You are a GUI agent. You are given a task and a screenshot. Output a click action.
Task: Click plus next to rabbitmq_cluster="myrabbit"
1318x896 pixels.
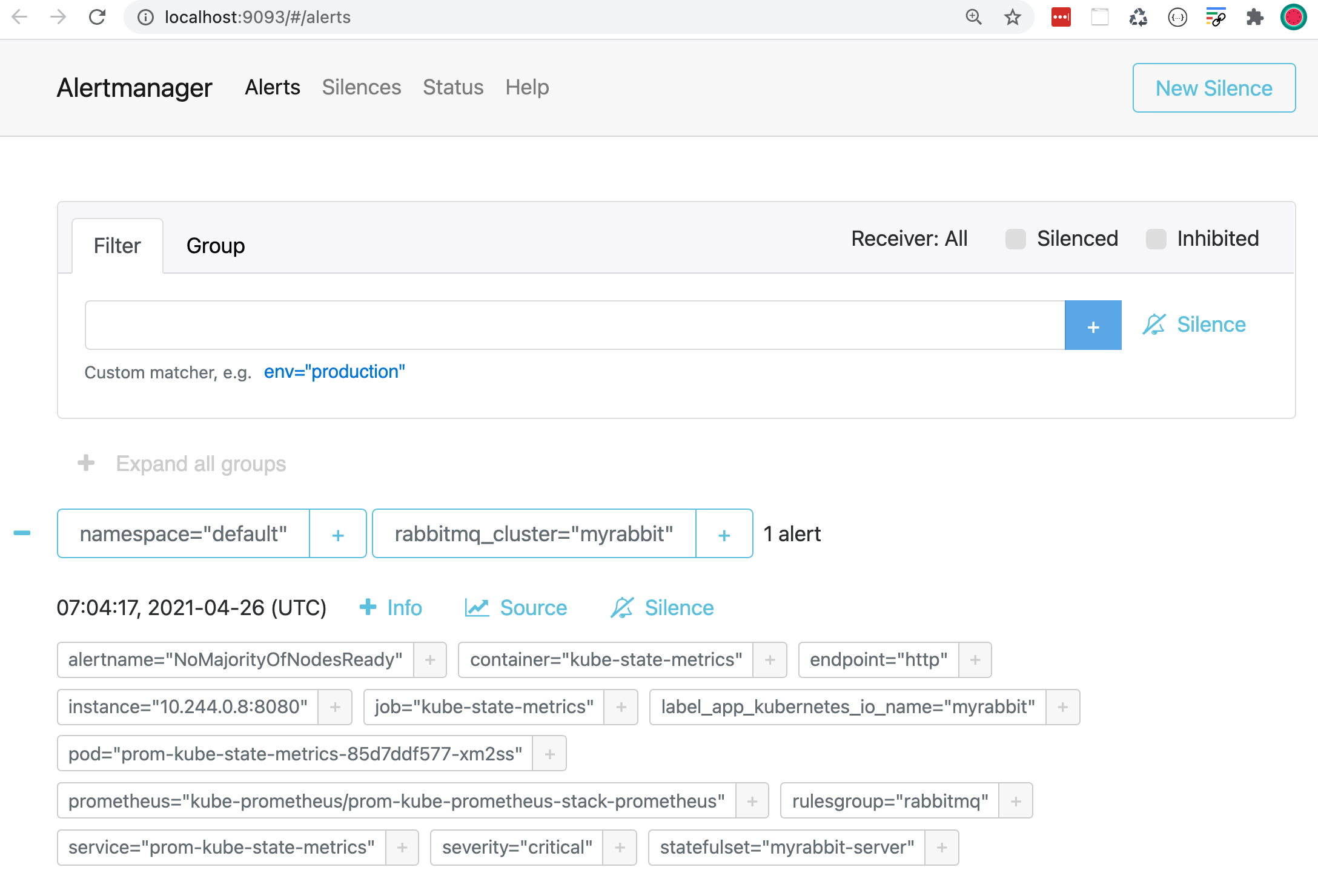[724, 535]
